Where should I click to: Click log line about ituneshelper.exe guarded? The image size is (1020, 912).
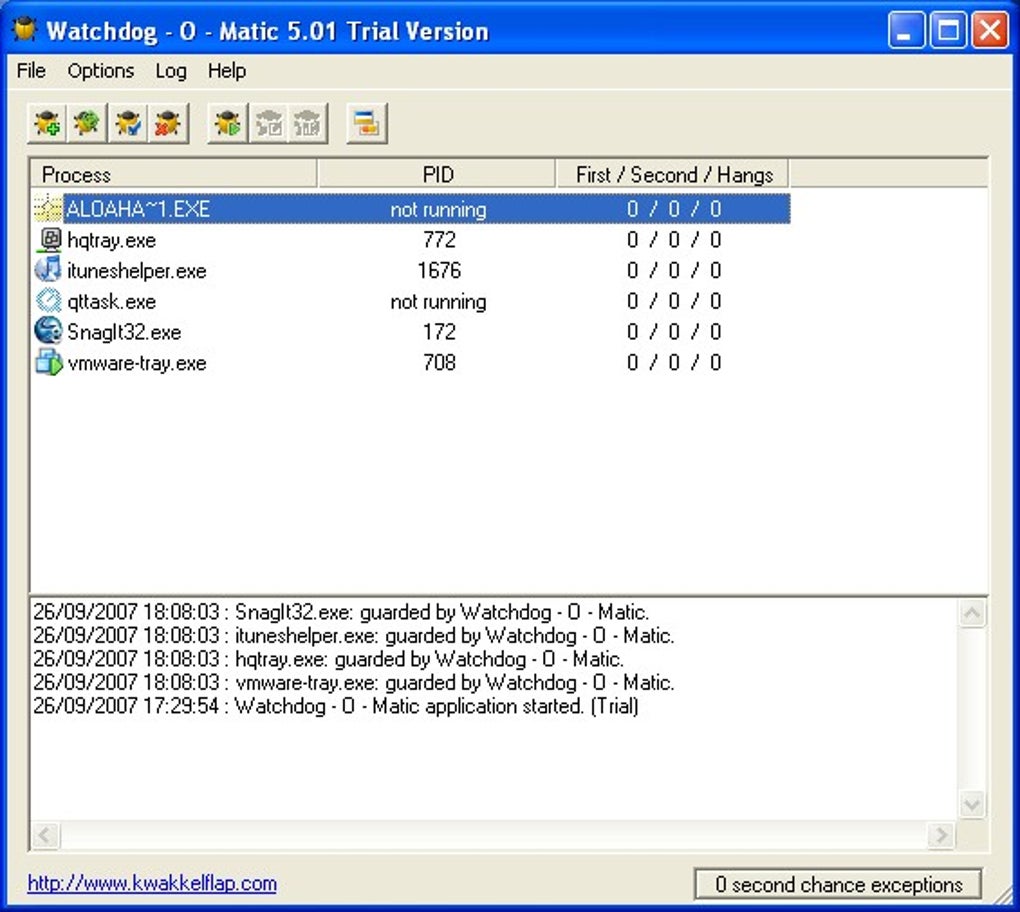point(353,635)
